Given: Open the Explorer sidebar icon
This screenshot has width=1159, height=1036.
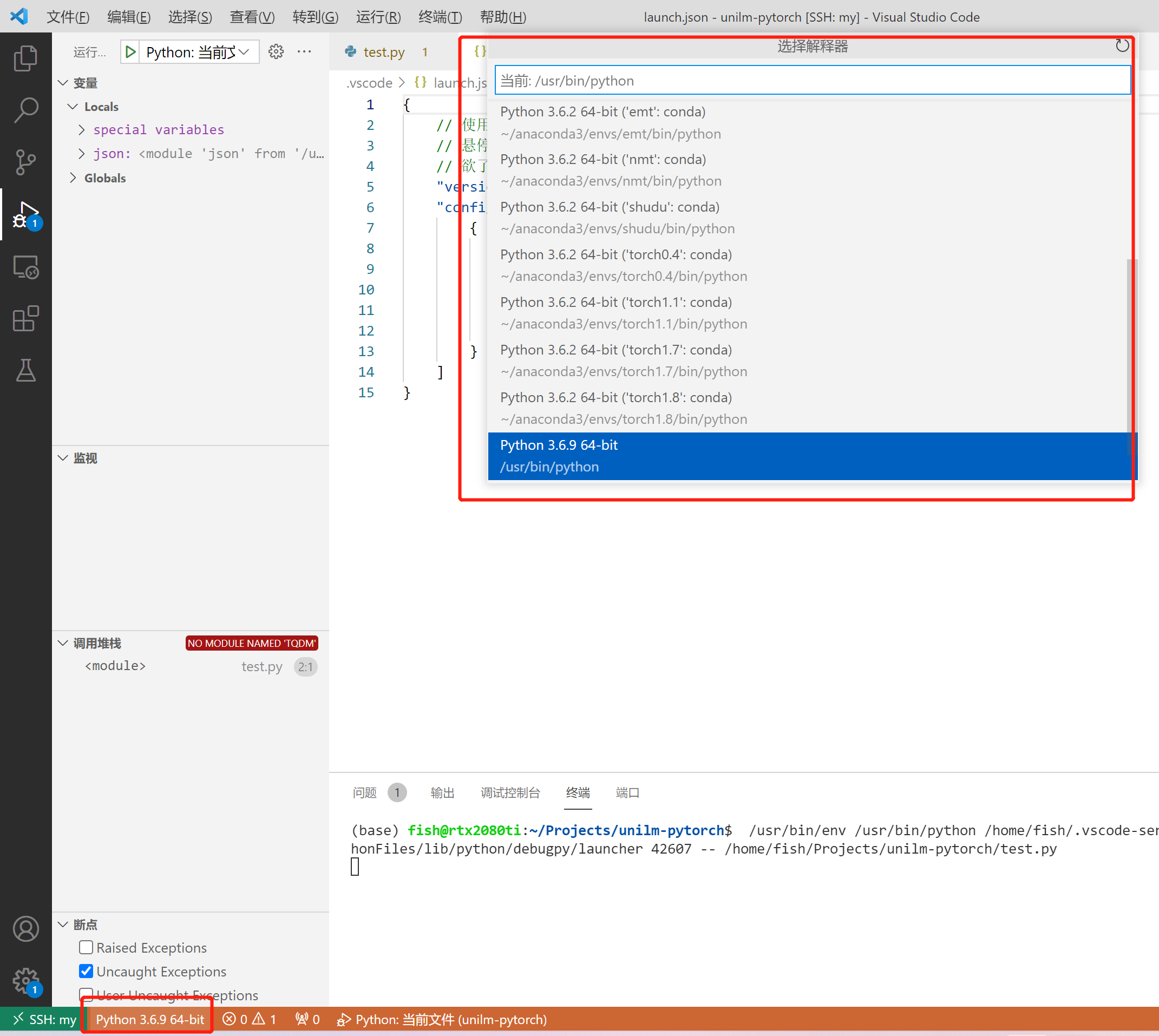Looking at the screenshot, I should (25, 57).
